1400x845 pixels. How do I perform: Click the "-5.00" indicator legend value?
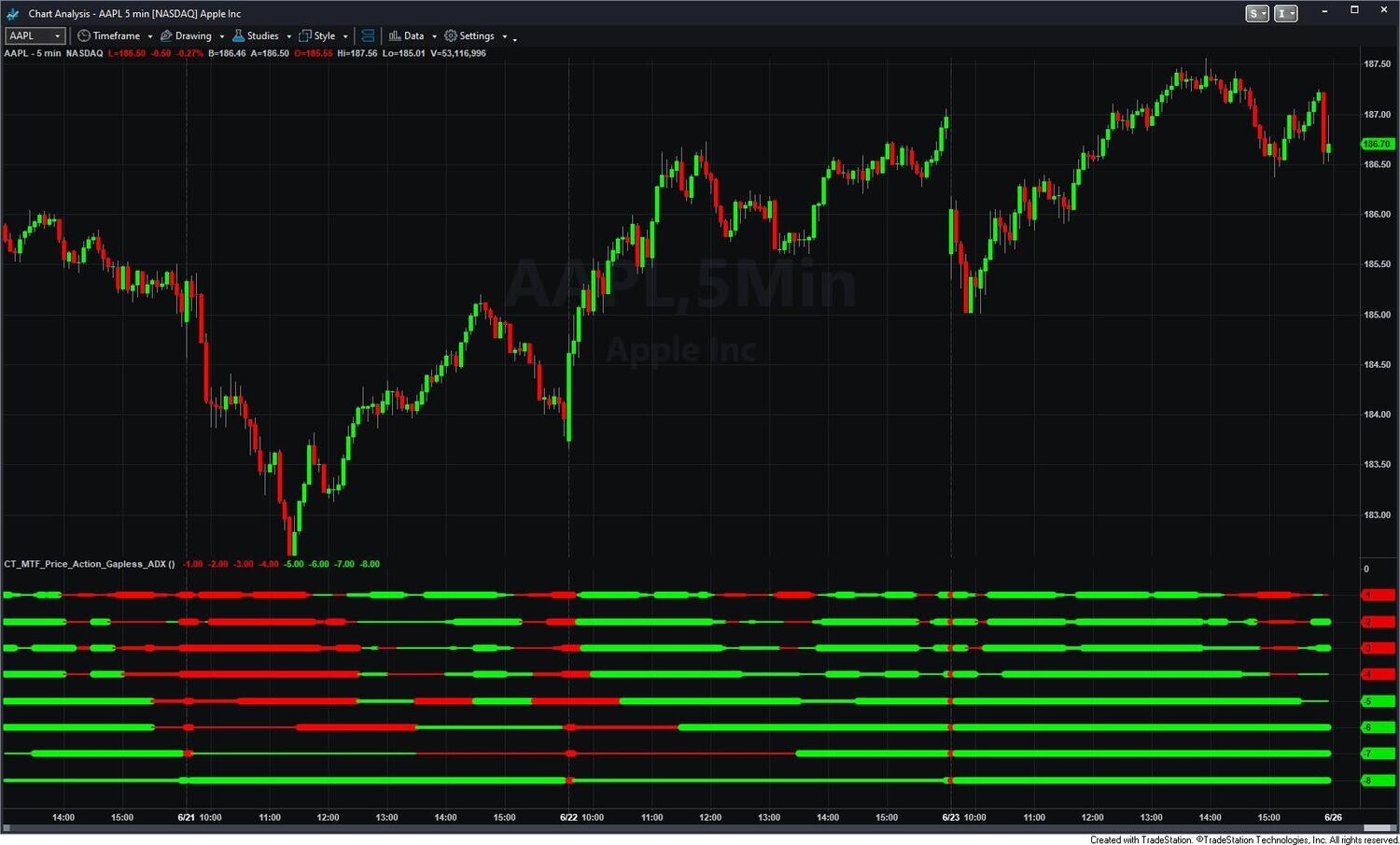pos(294,564)
